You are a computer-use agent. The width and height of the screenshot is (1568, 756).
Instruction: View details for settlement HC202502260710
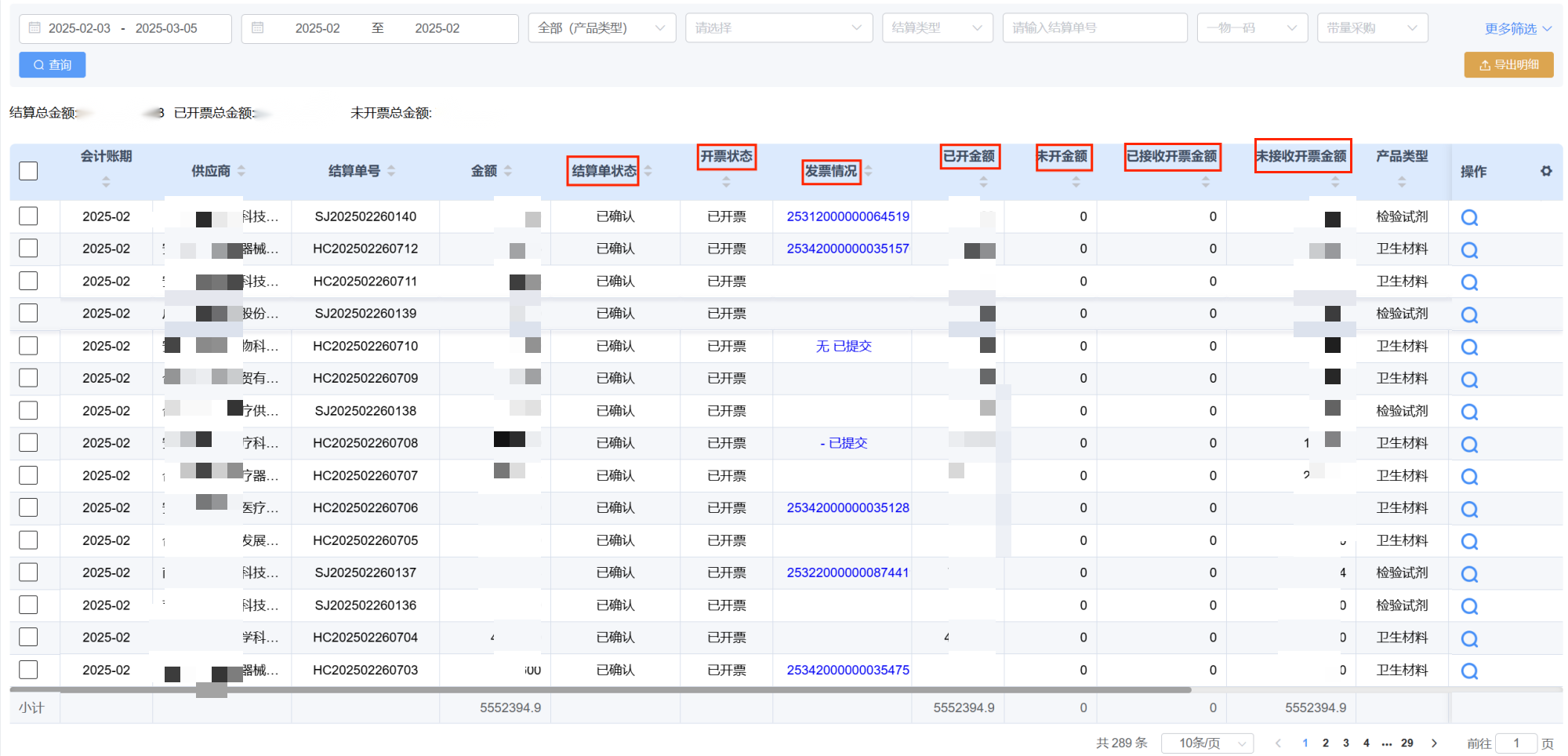point(1469,347)
